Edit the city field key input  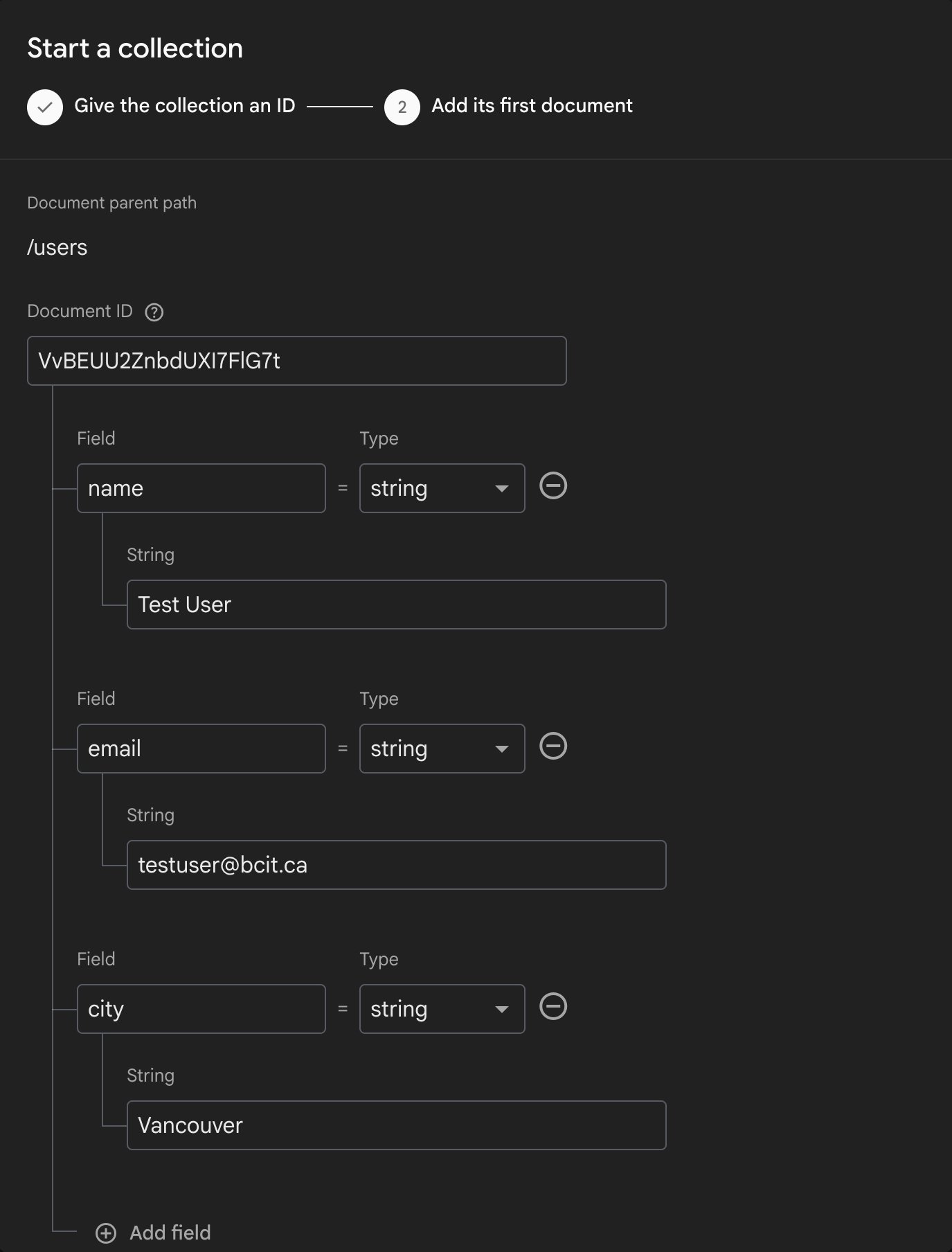coord(201,1009)
